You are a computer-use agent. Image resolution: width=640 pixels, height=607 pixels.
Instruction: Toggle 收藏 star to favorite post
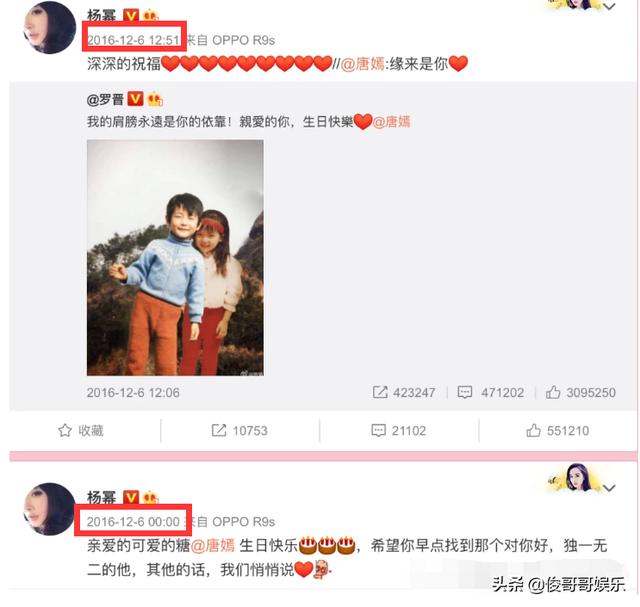(80, 430)
